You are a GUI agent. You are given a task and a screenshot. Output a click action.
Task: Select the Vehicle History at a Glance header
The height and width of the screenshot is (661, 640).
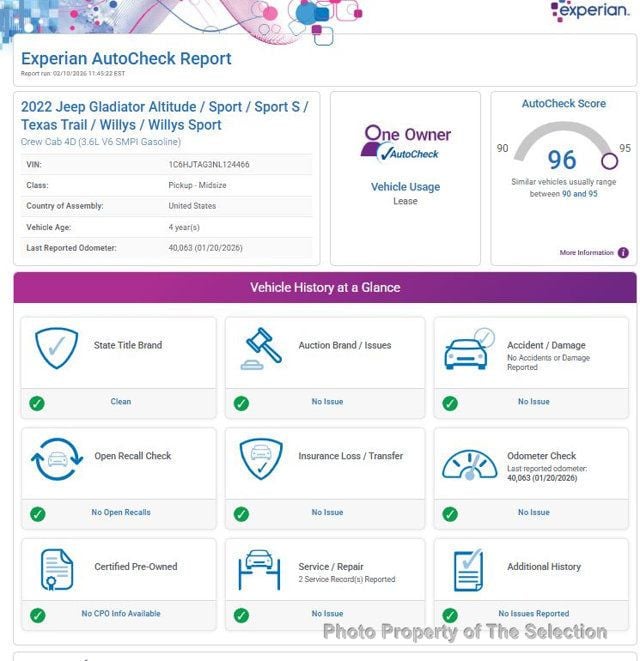325,288
